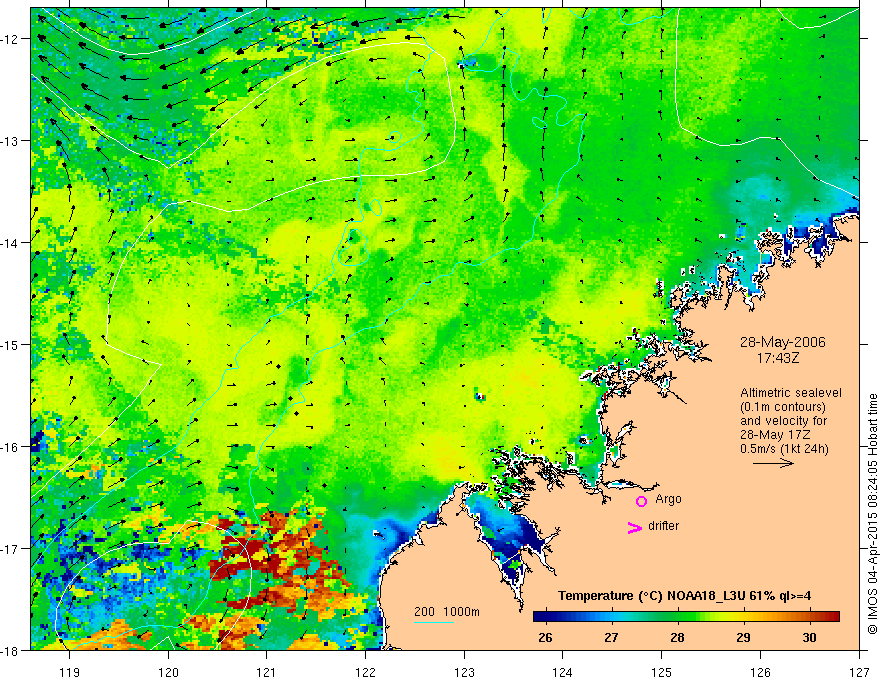Click the '-16' latitude axis label

coord(10,447)
